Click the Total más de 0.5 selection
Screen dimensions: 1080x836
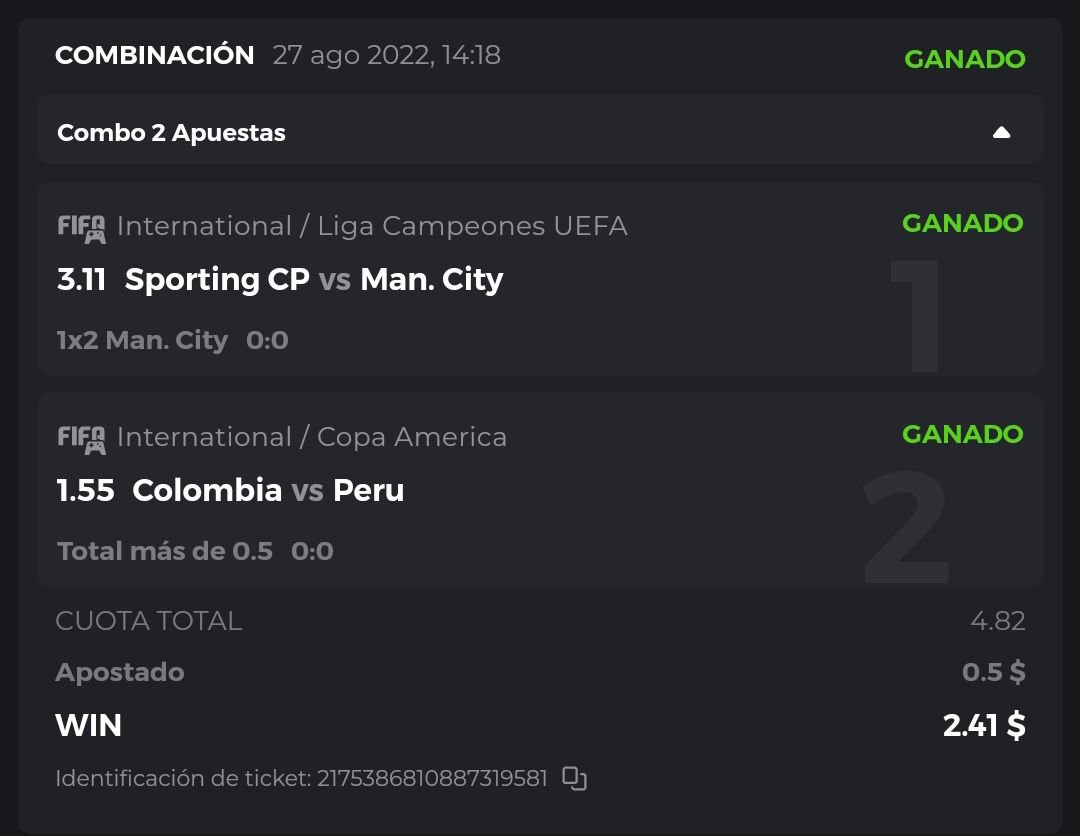(165, 551)
